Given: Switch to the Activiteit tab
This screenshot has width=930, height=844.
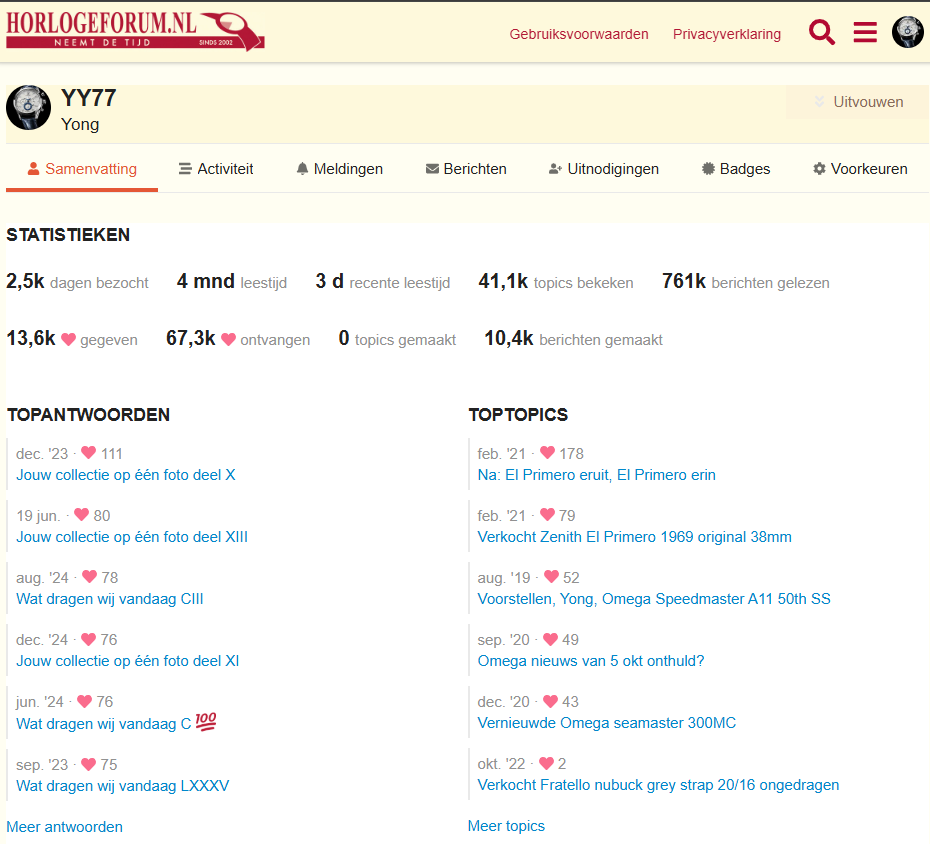Looking at the screenshot, I should click(x=216, y=169).
